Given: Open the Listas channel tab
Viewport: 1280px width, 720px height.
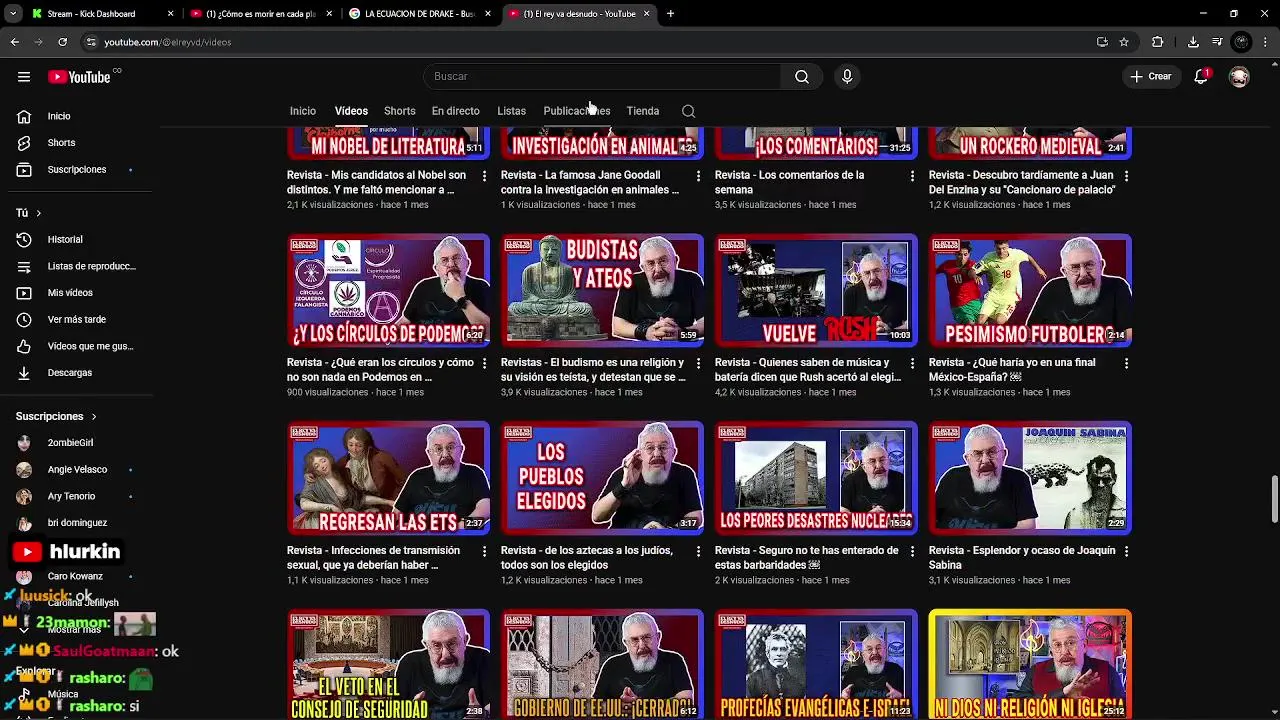Looking at the screenshot, I should pyautogui.click(x=511, y=111).
